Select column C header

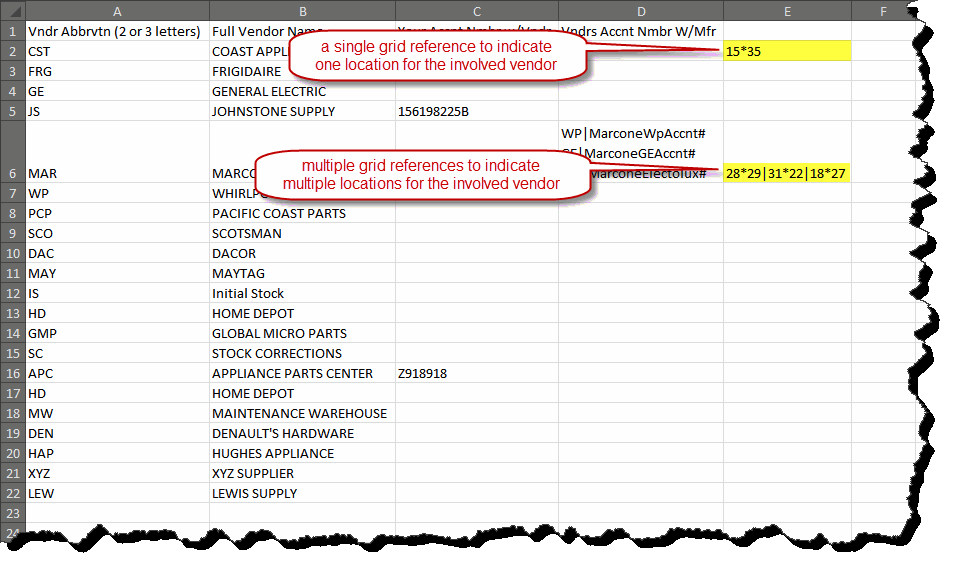pos(477,11)
